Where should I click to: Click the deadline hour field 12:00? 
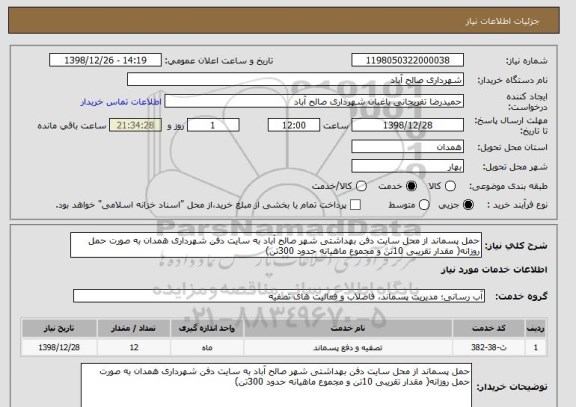(x=294, y=125)
